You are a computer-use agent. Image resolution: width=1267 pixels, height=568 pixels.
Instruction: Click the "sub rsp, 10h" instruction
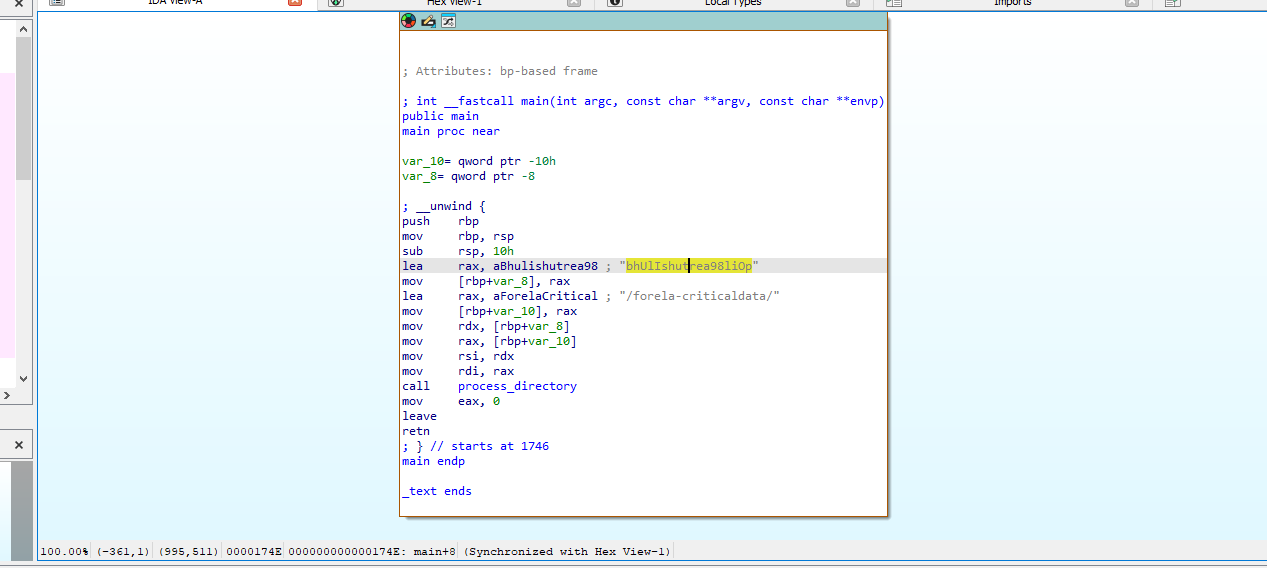click(x=458, y=251)
